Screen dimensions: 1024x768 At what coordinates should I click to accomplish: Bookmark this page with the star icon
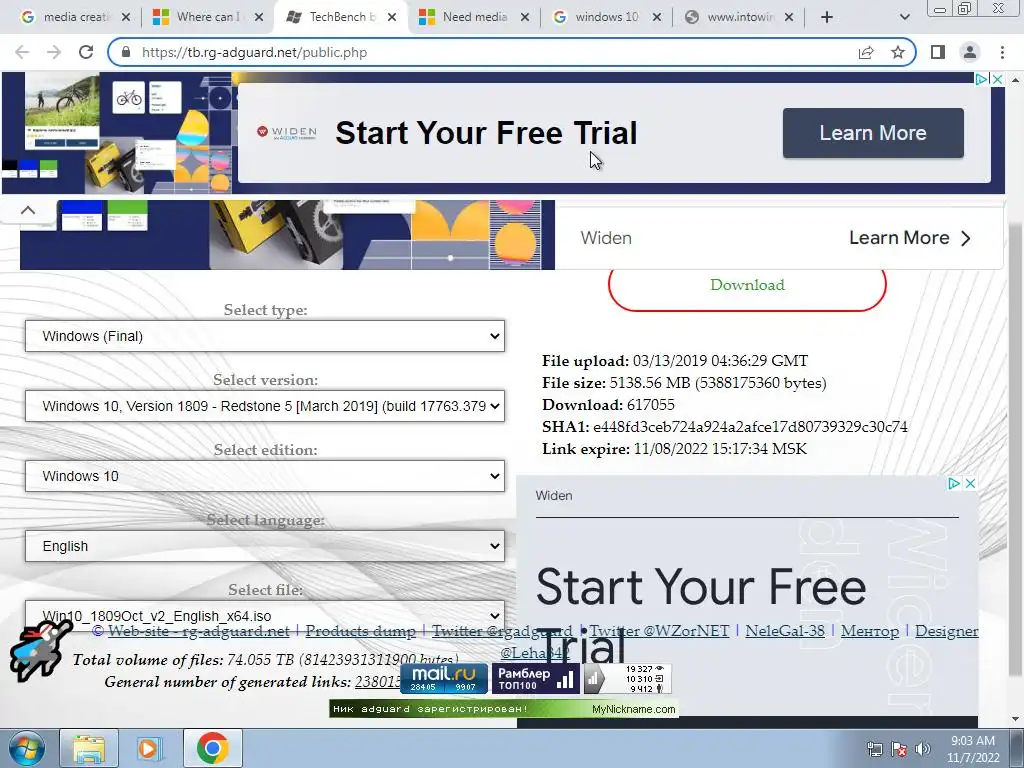[x=898, y=52]
